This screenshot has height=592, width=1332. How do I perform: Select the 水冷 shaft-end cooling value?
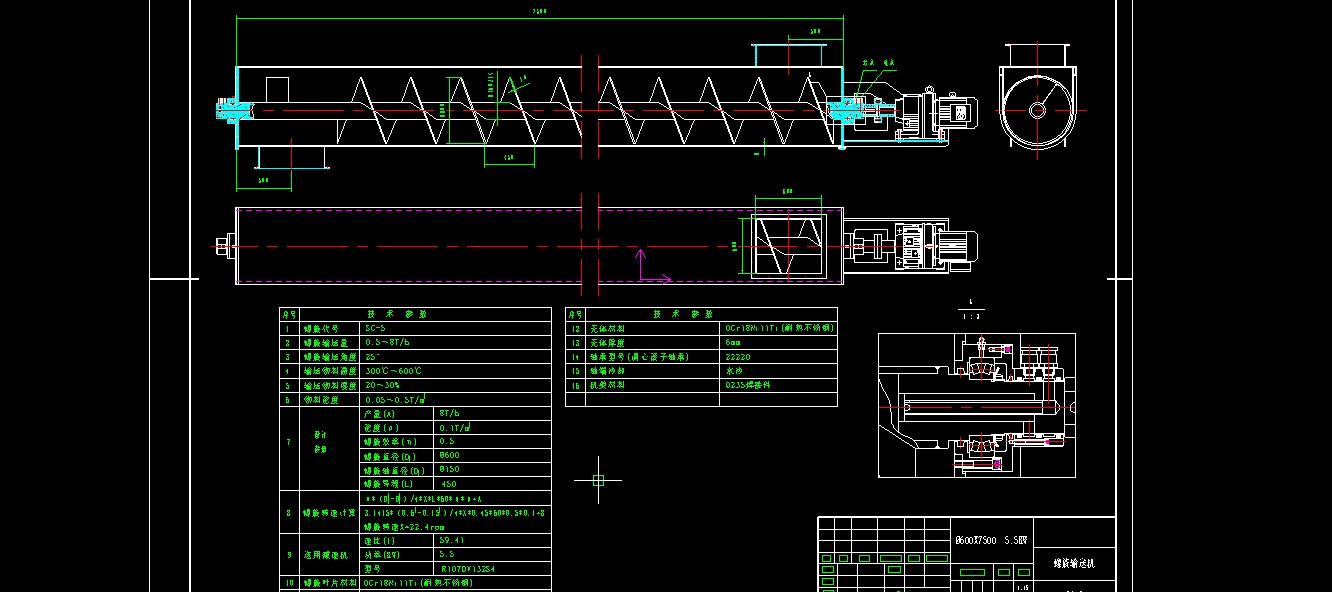733,370
